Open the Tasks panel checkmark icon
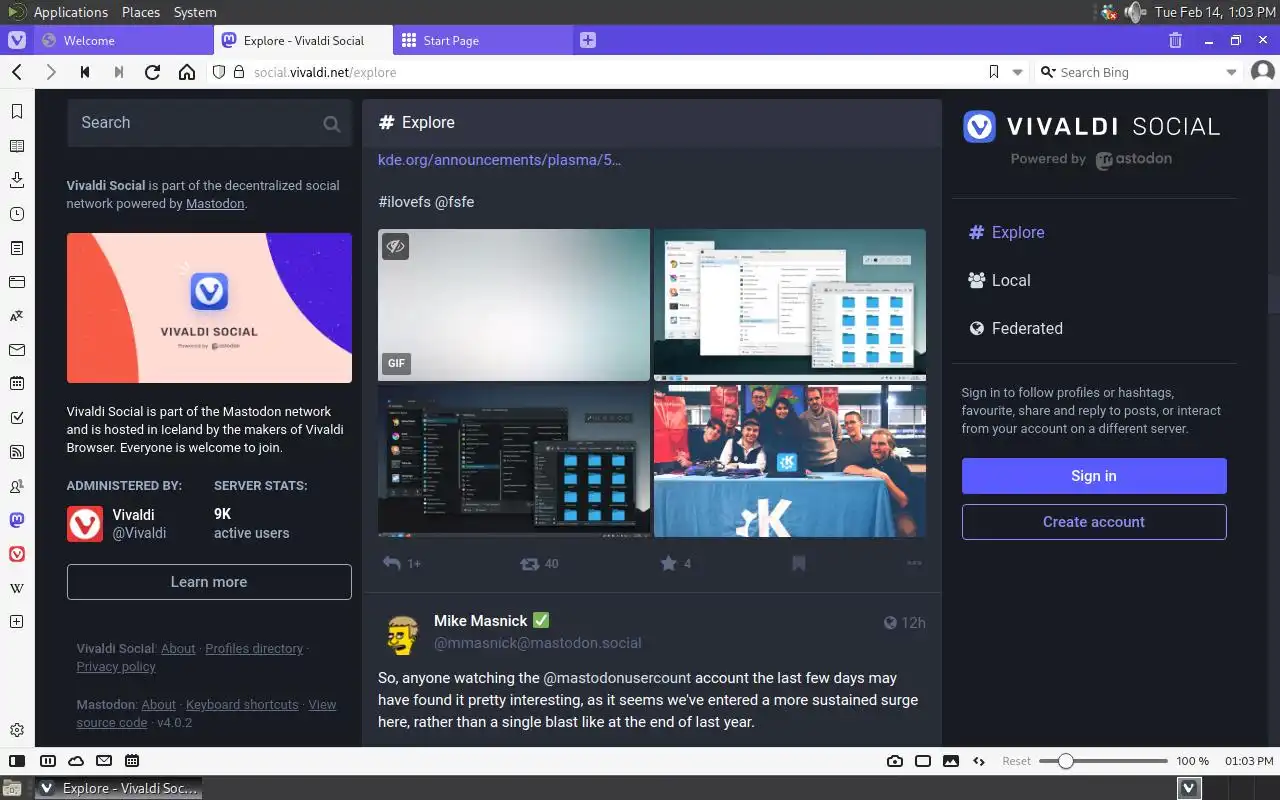The image size is (1280, 800). (17, 418)
